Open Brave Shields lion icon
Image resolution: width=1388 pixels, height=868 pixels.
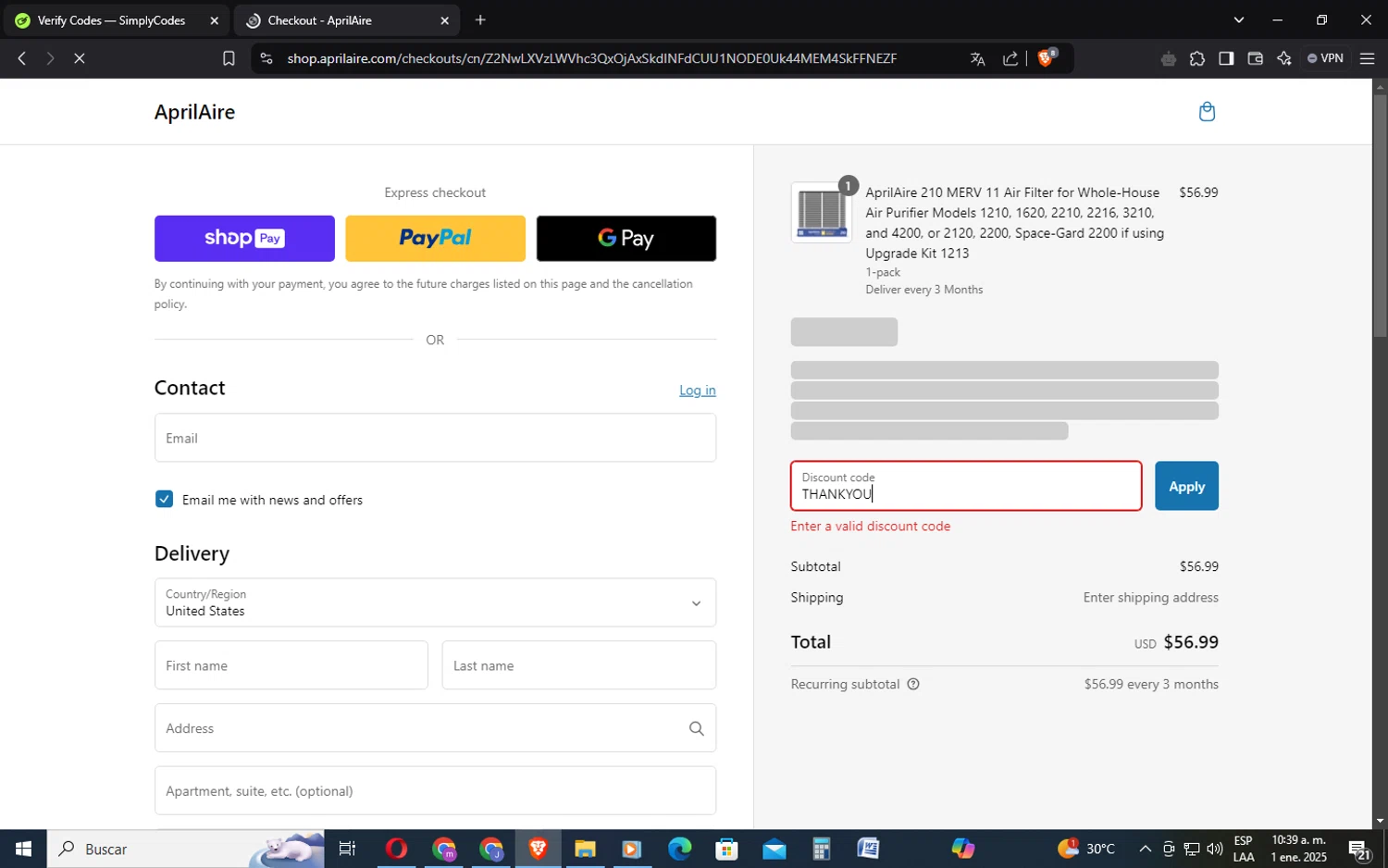(x=1047, y=57)
